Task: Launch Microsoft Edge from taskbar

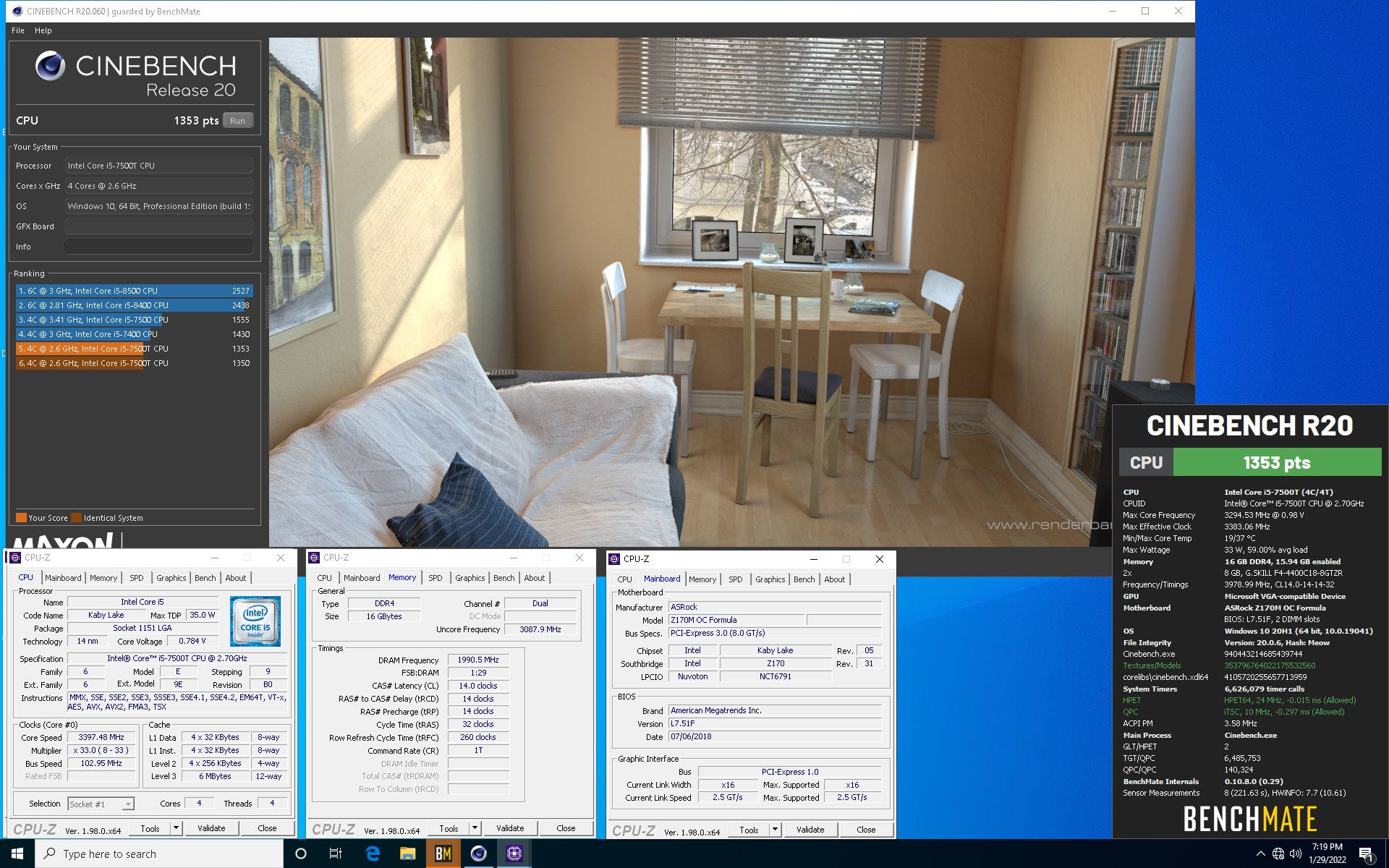Action: [x=373, y=854]
